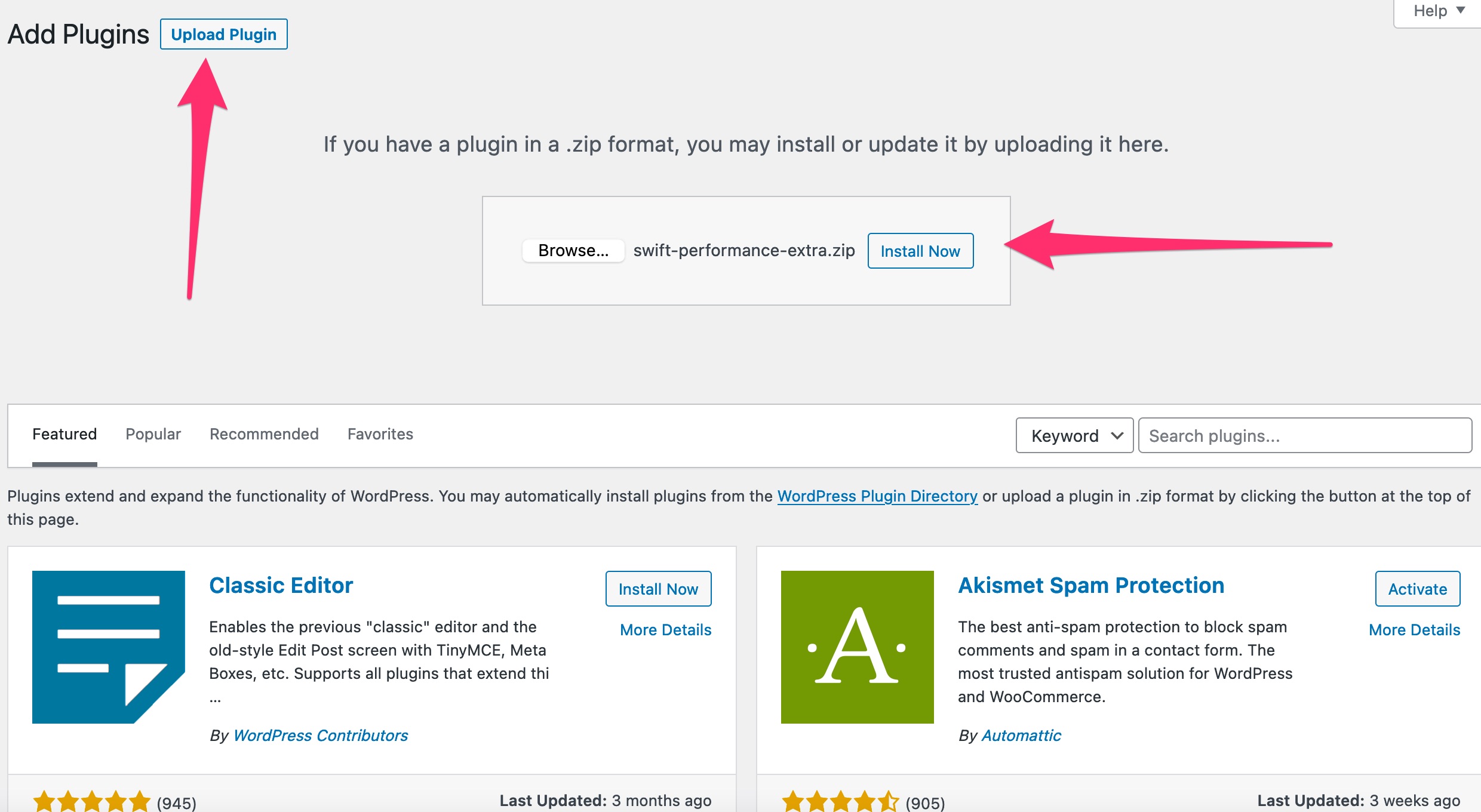Switch to the Recommended tab
Image resolution: width=1481 pixels, height=812 pixels.
(264, 434)
